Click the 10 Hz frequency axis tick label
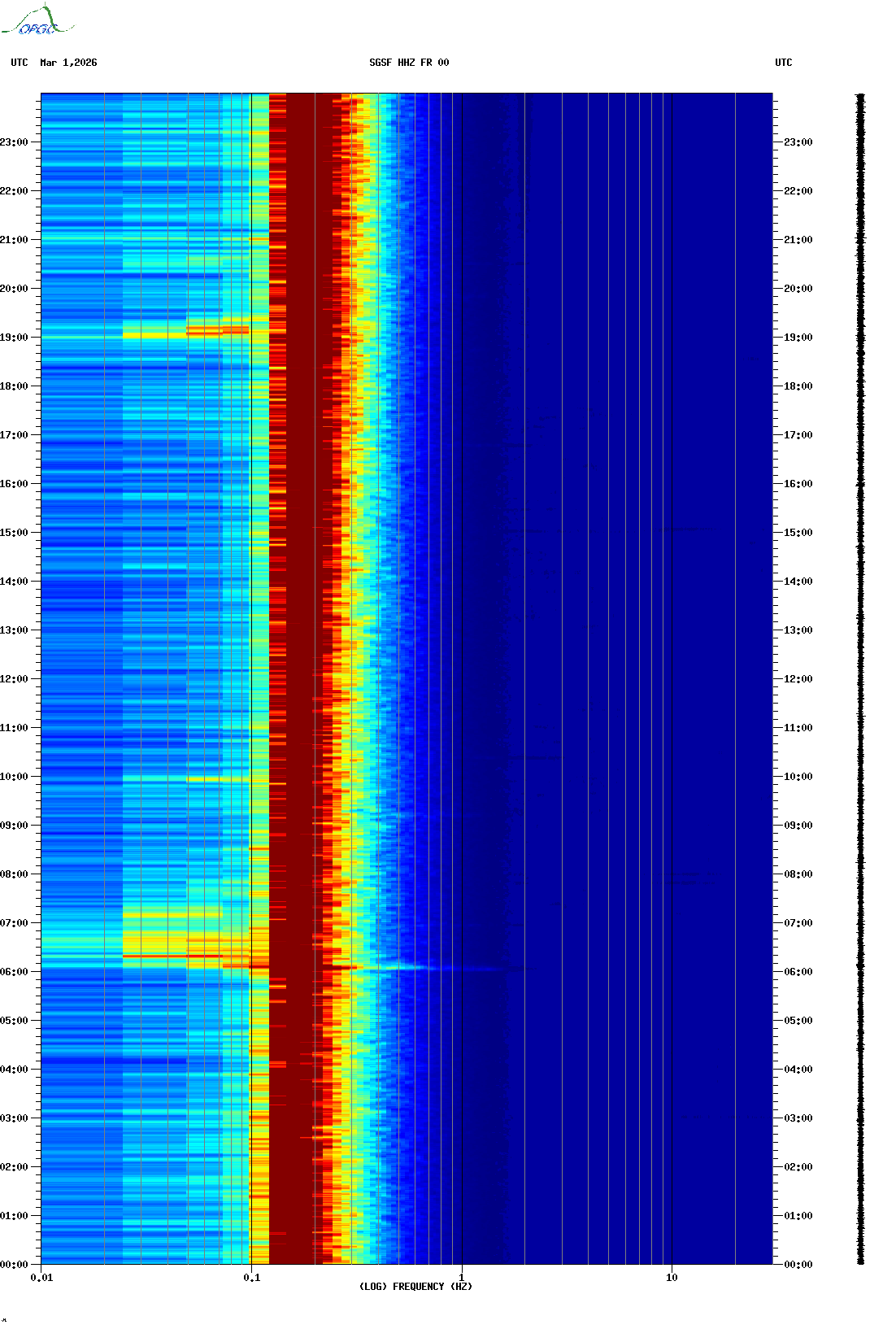The height and width of the screenshot is (1329, 896). pyautogui.click(x=672, y=1278)
